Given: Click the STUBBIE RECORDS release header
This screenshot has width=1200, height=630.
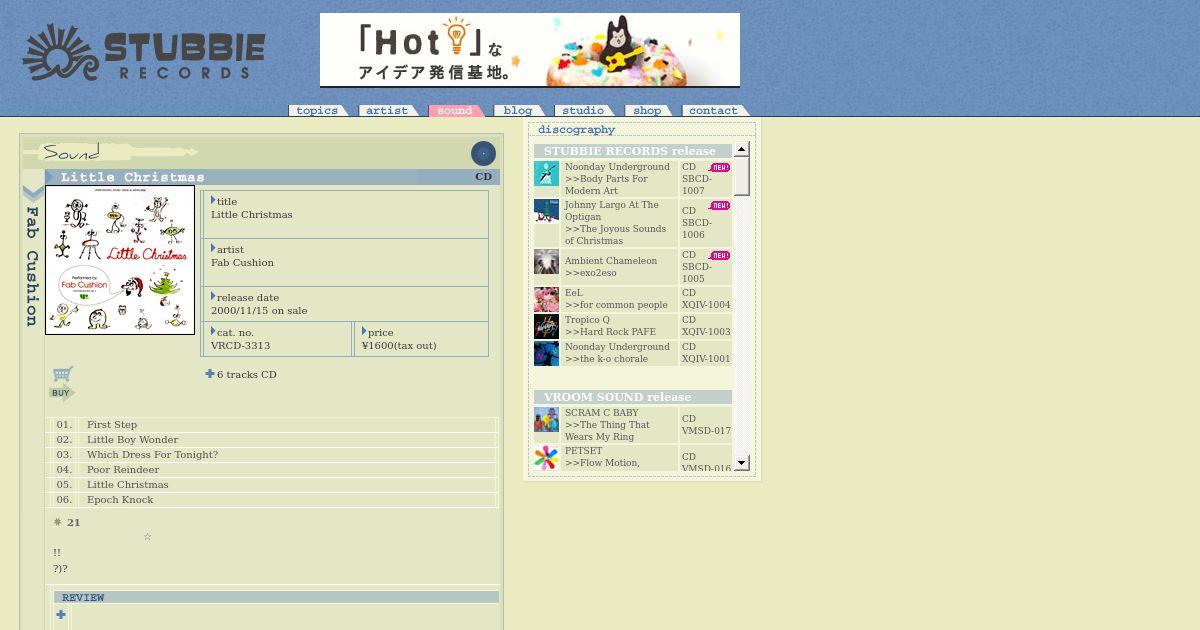Looking at the screenshot, I should coord(633,151).
